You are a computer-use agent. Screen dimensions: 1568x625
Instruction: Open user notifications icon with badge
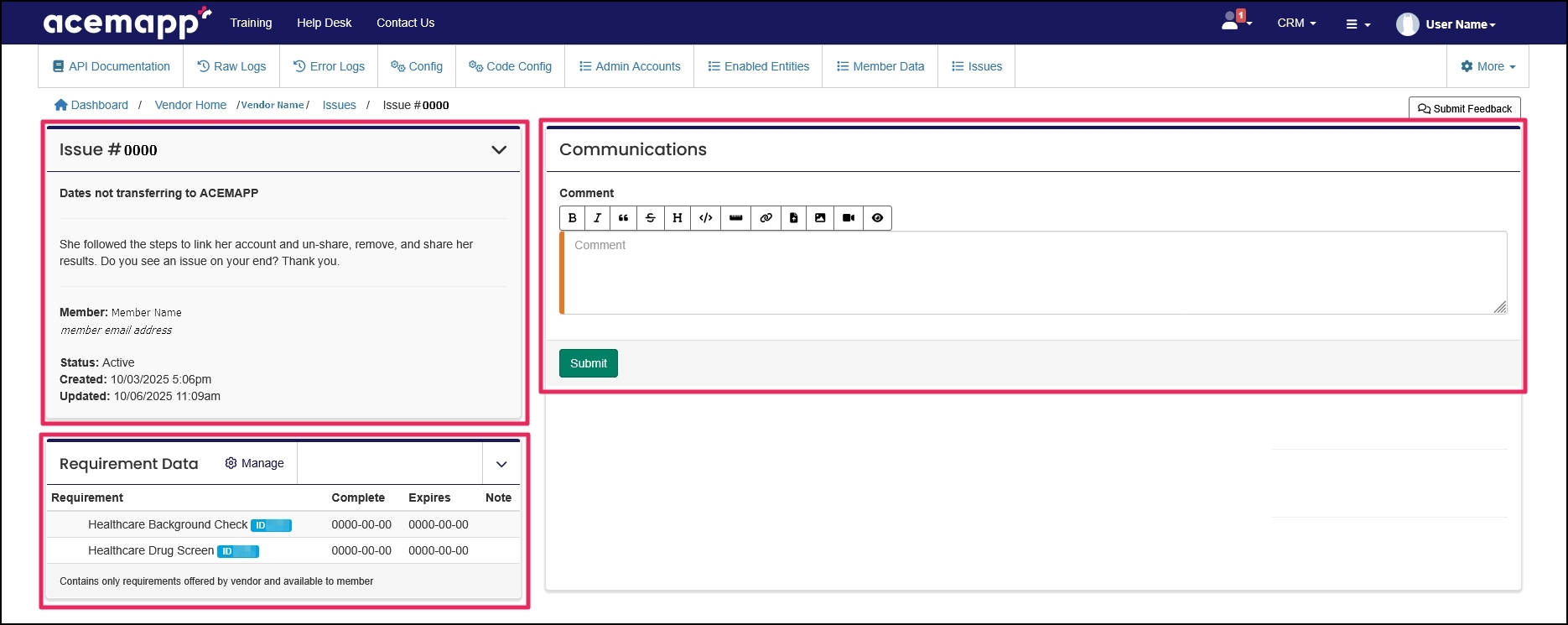tap(1236, 21)
